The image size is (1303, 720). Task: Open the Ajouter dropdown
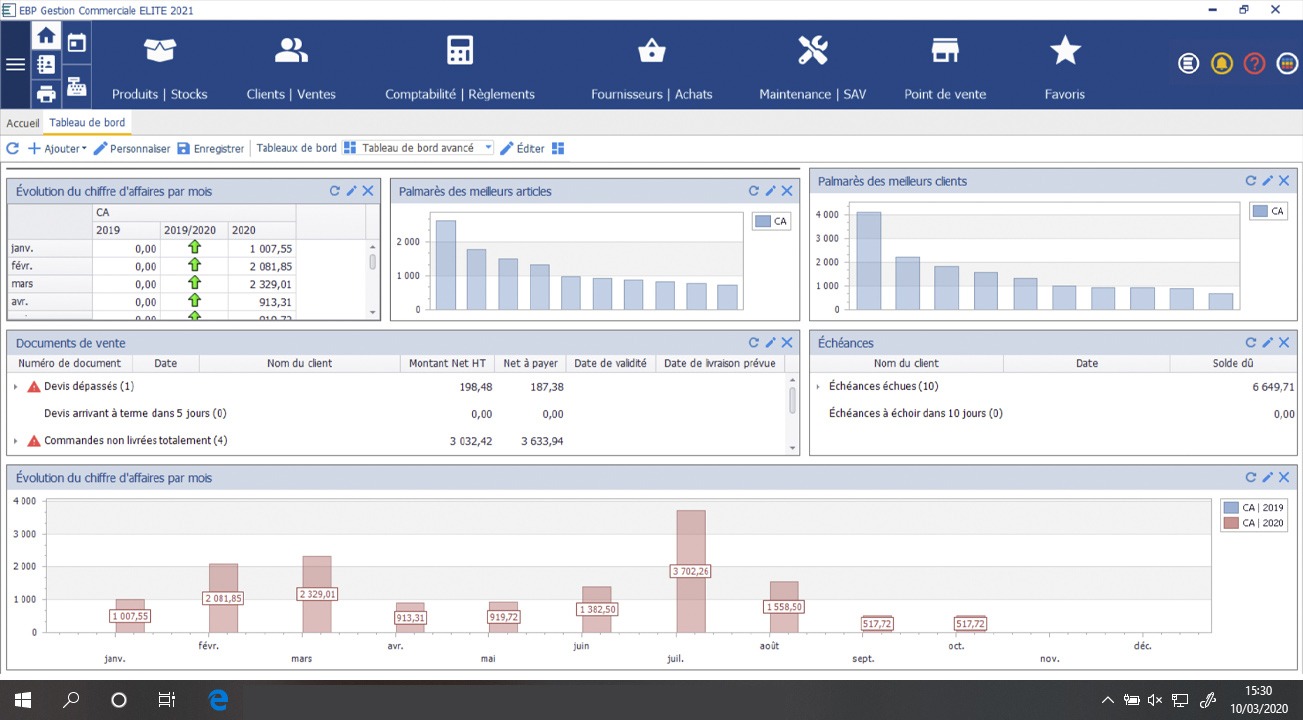point(57,148)
